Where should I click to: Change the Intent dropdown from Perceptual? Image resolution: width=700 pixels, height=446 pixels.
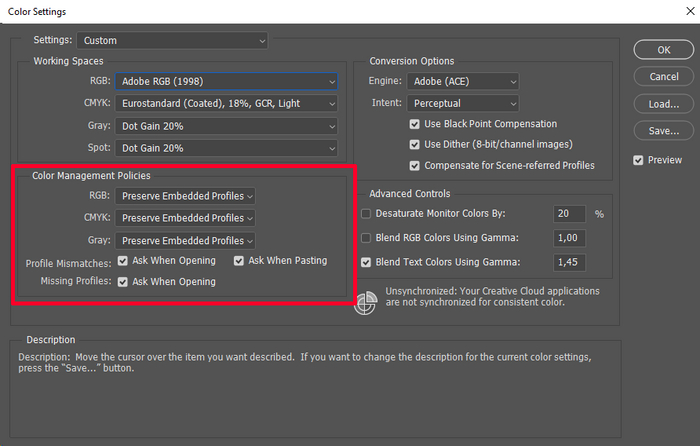(x=462, y=103)
